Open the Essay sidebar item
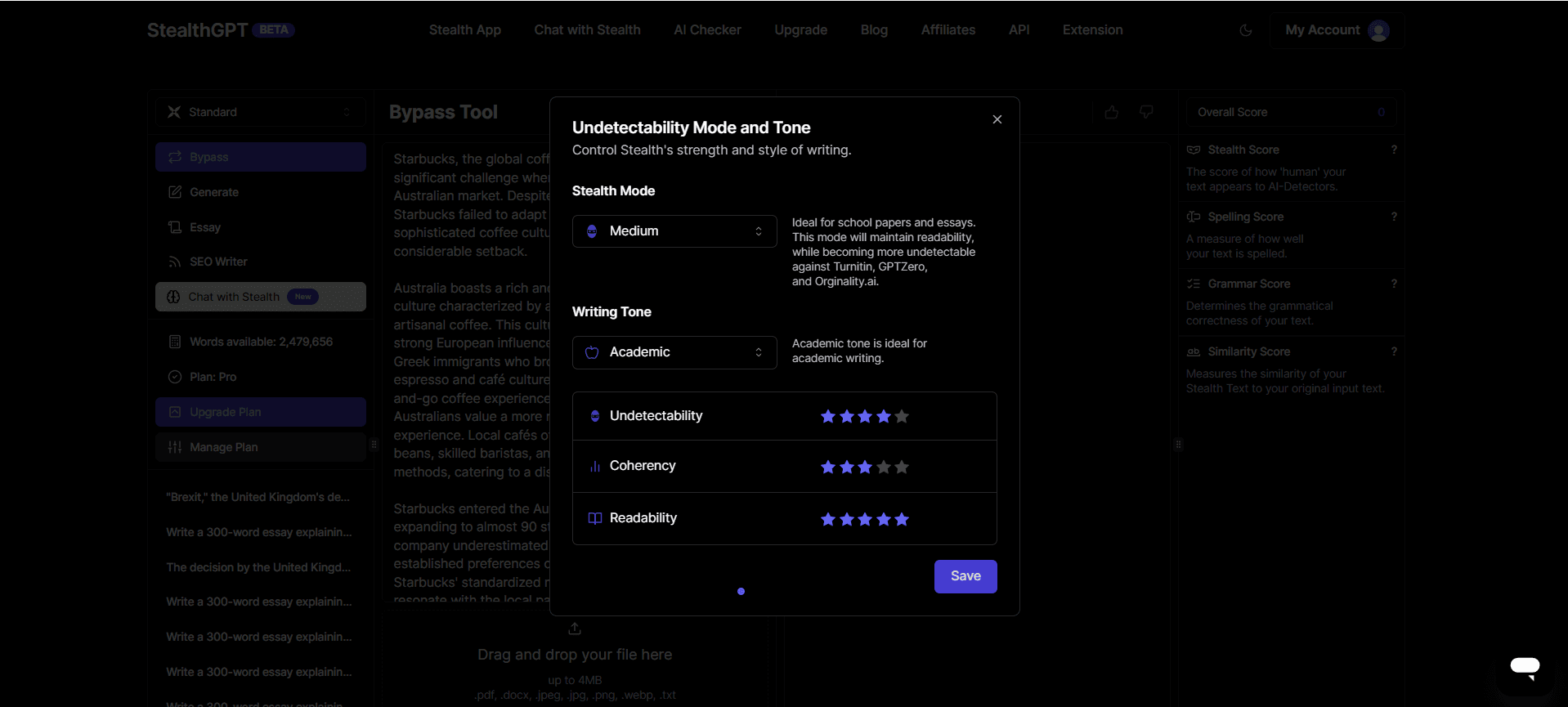This screenshot has height=707, width=1568. (205, 227)
